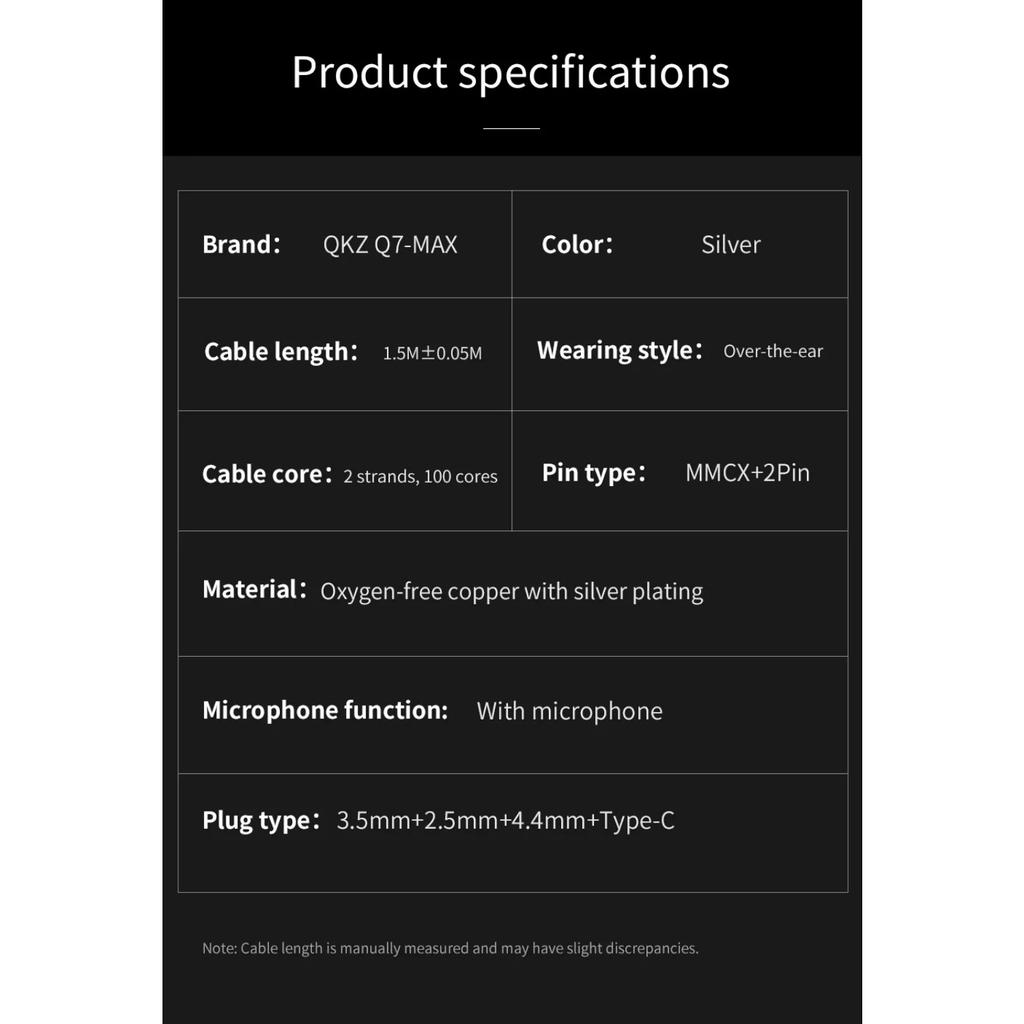
Task: Select the "3.5mm+2.5mm+4.4mm+Type-C" plug value
Action: (x=506, y=821)
